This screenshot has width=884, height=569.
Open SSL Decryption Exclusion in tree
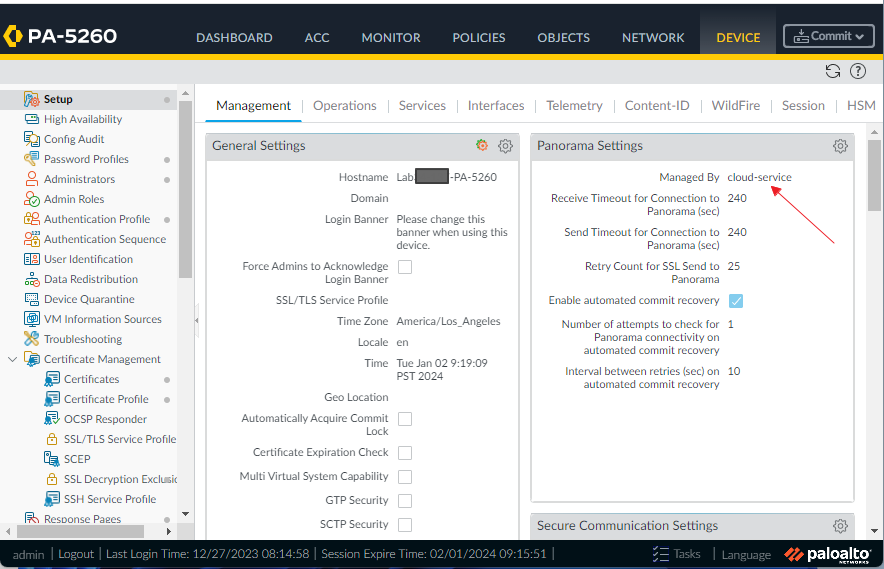pos(120,479)
